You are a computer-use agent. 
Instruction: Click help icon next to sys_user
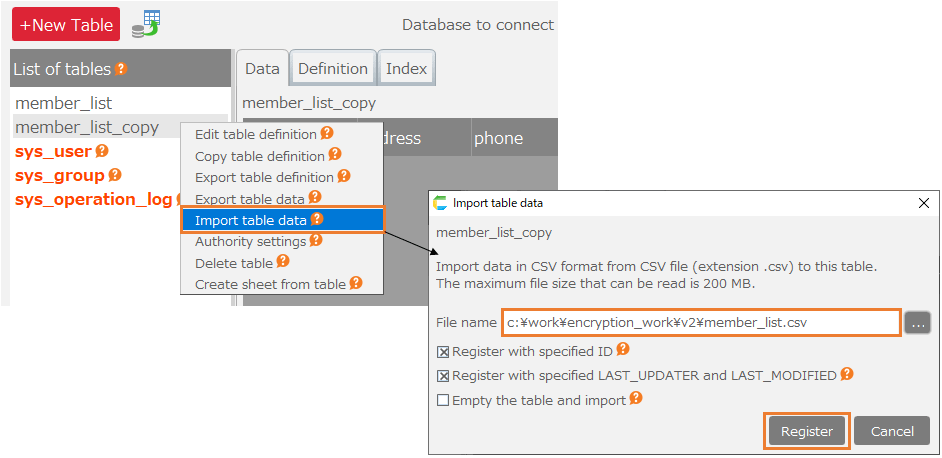[x=102, y=151]
